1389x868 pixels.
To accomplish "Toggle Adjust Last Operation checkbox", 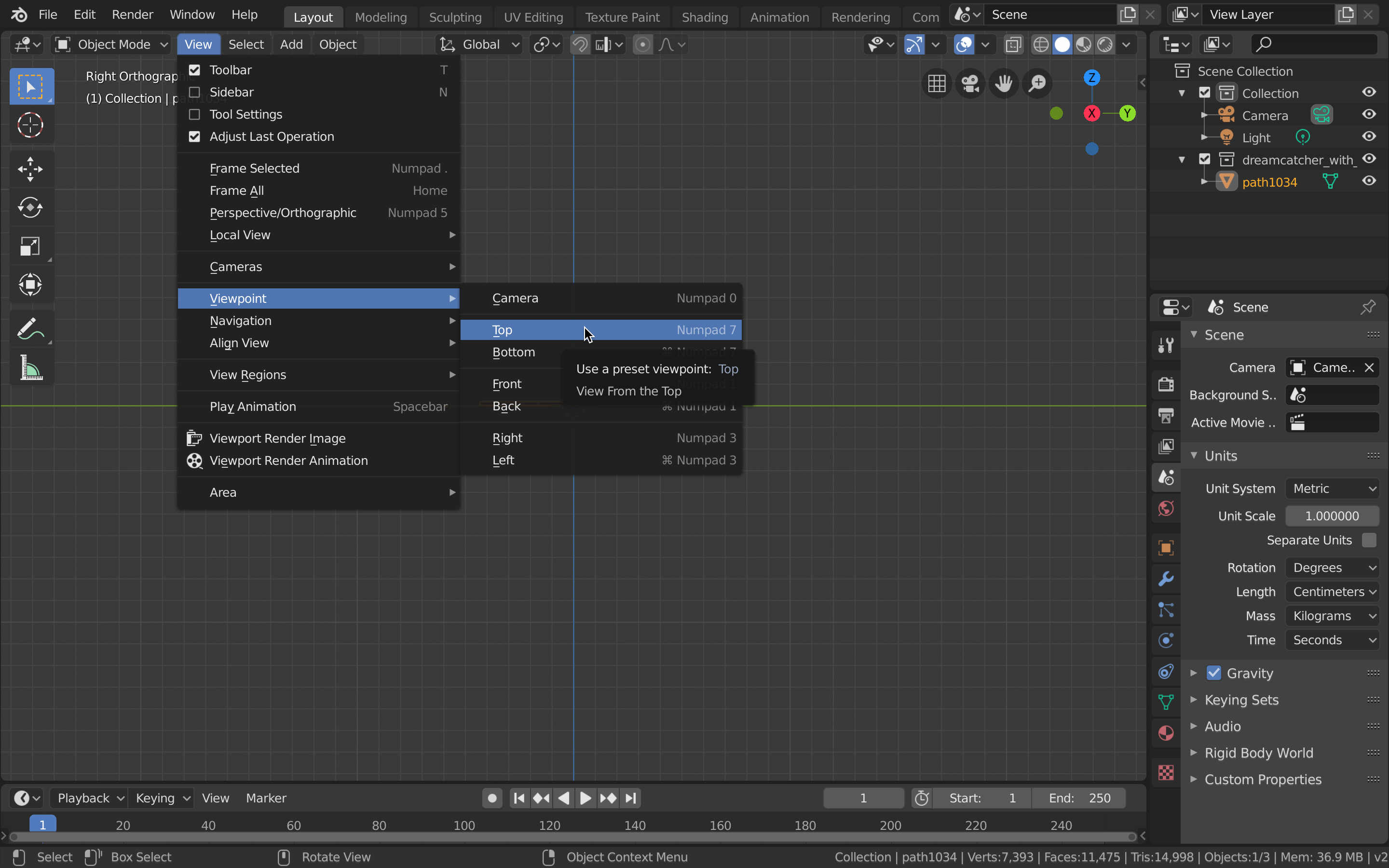I will (194, 136).
